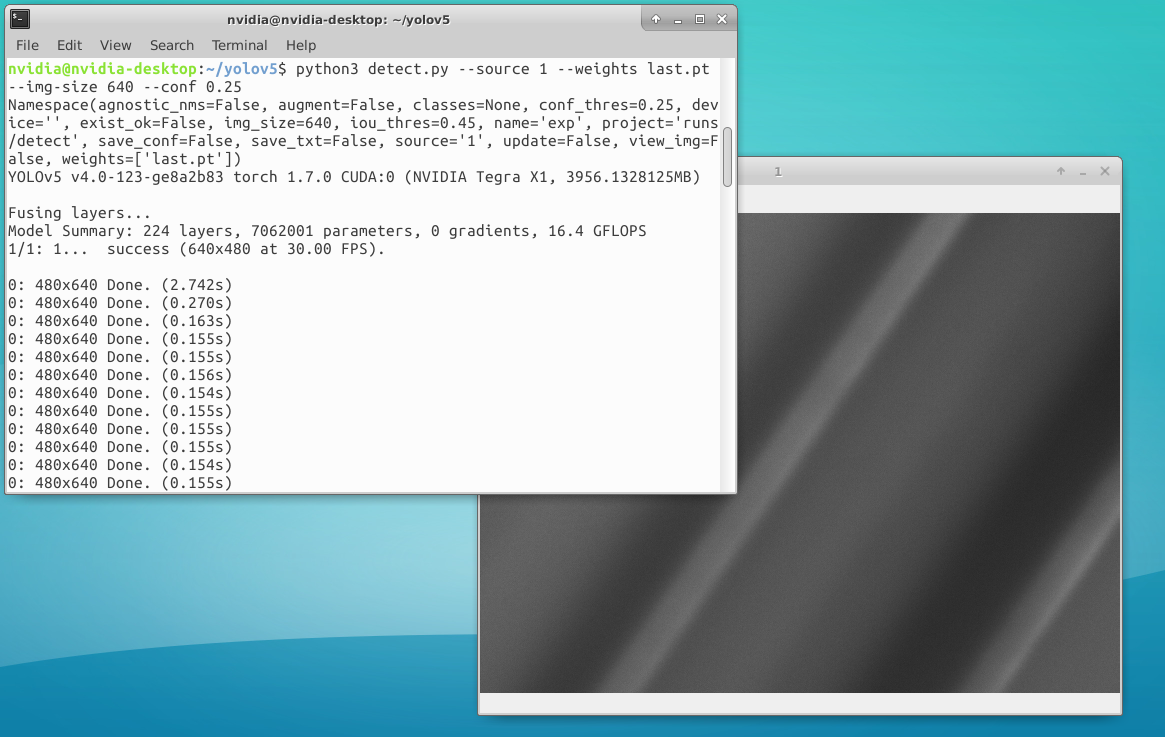Image resolution: width=1165 pixels, height=737 pixels.
Task: Close the video window titled 1
Action: click(1105, 172)
